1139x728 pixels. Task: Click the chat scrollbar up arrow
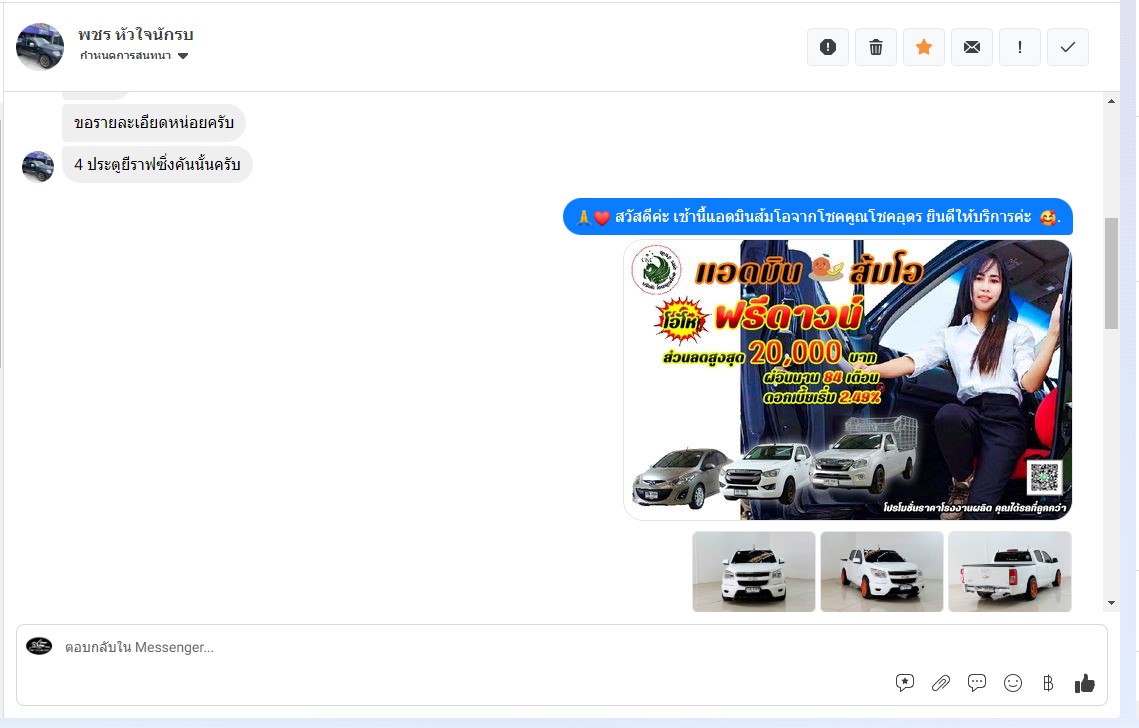[x=1111, y=101]
